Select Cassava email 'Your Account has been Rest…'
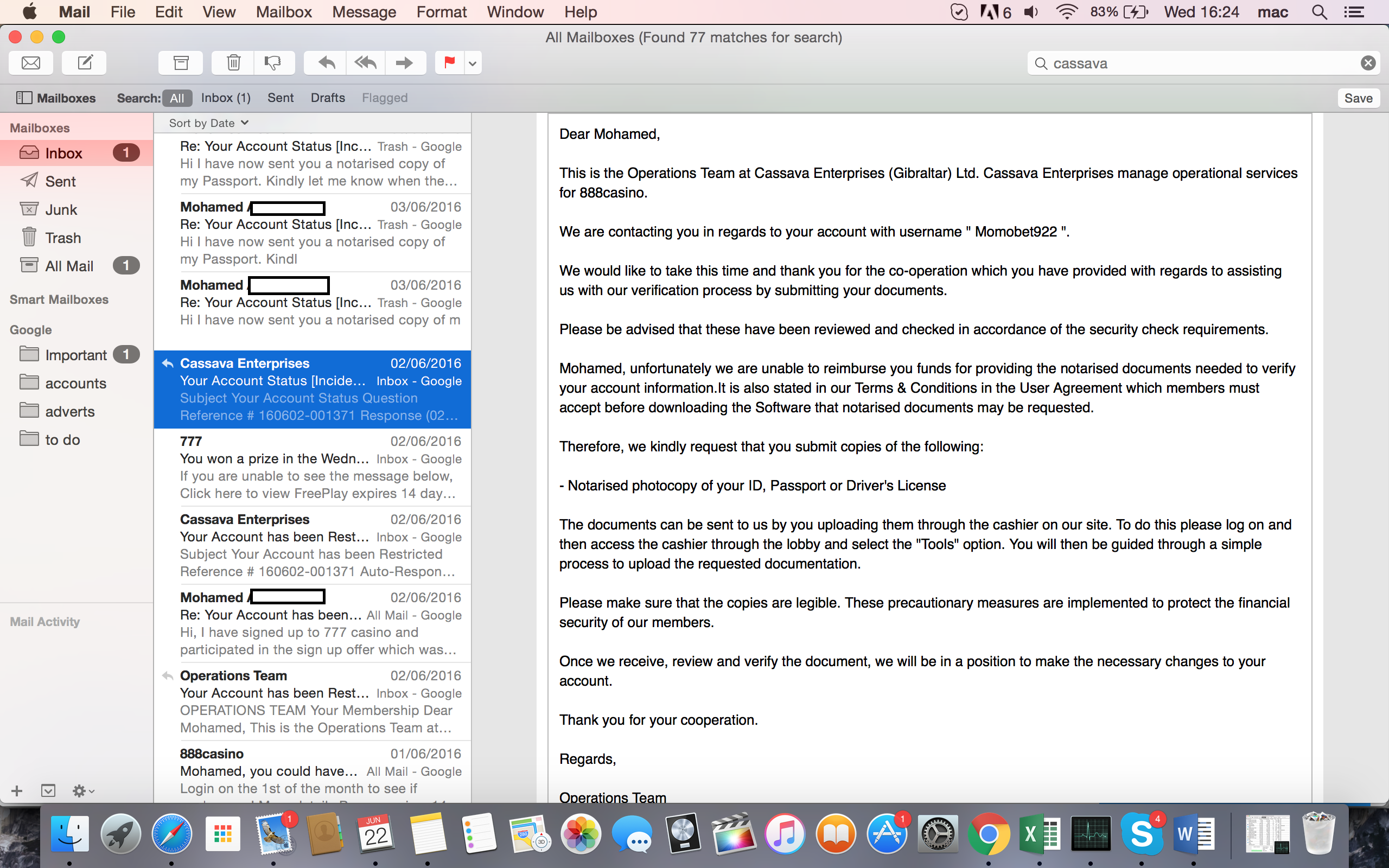The image size is (1389, 868). [313, 545]
